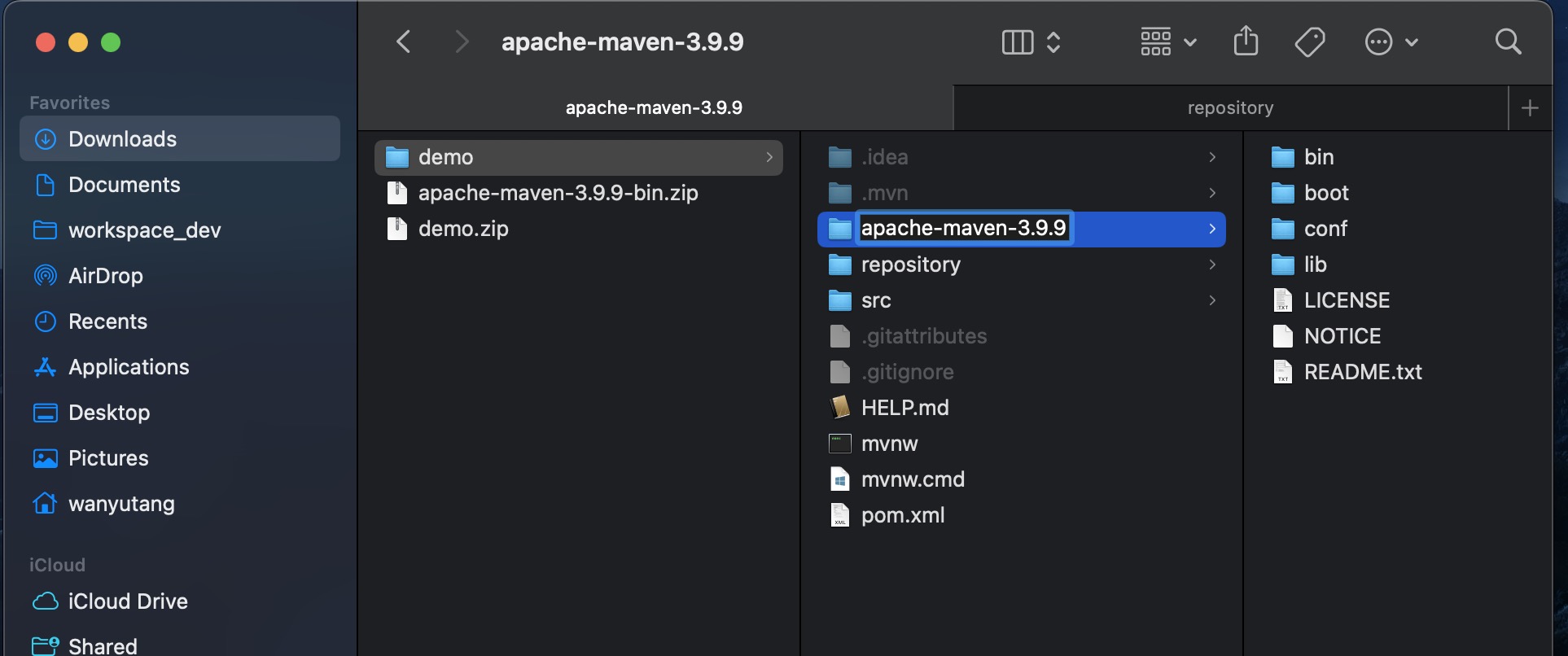Image resolution: width=1568 pixels, height=656 pixels.
Task: Click the Edit Tags icon
Action: [1310, 42]
